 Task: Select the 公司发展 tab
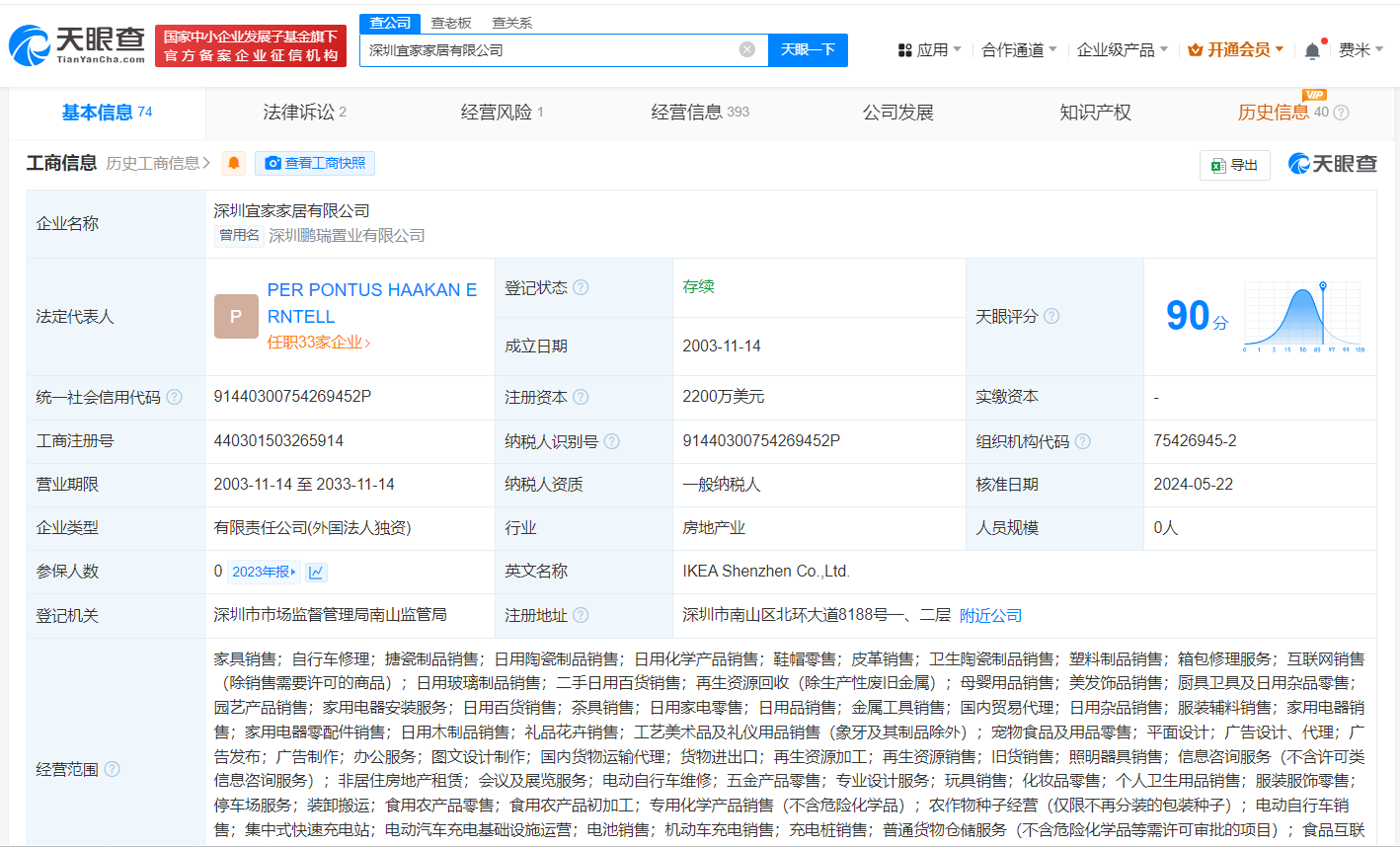coord(898,113)
